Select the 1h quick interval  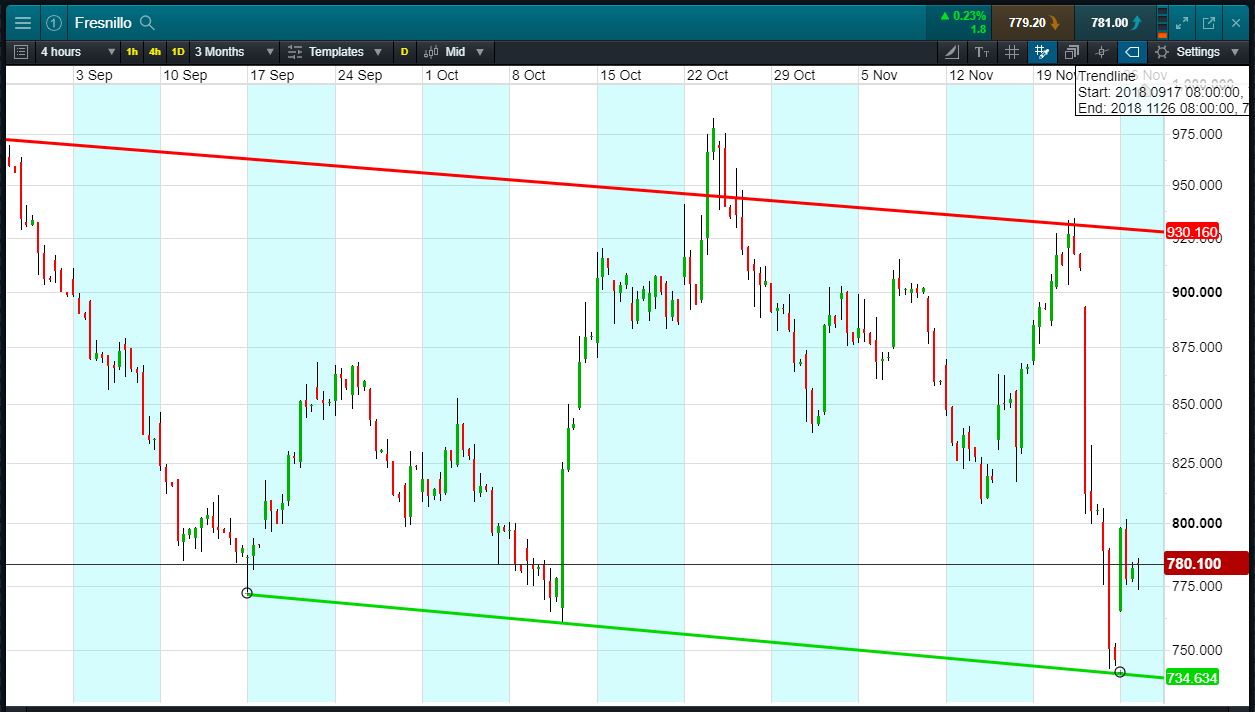point(132,52)
